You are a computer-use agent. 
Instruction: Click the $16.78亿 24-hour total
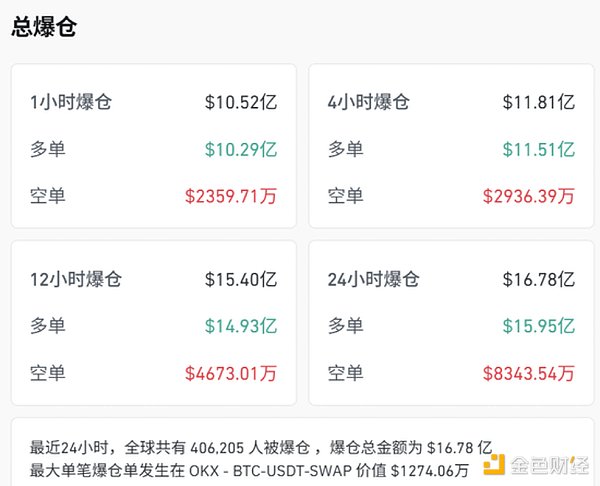tap(539, 278)
